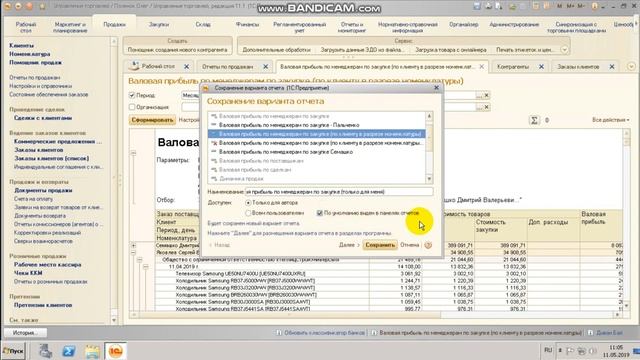
Task: Expand the Сервис commands dropdown arrow
Action: tap(564, 50)
